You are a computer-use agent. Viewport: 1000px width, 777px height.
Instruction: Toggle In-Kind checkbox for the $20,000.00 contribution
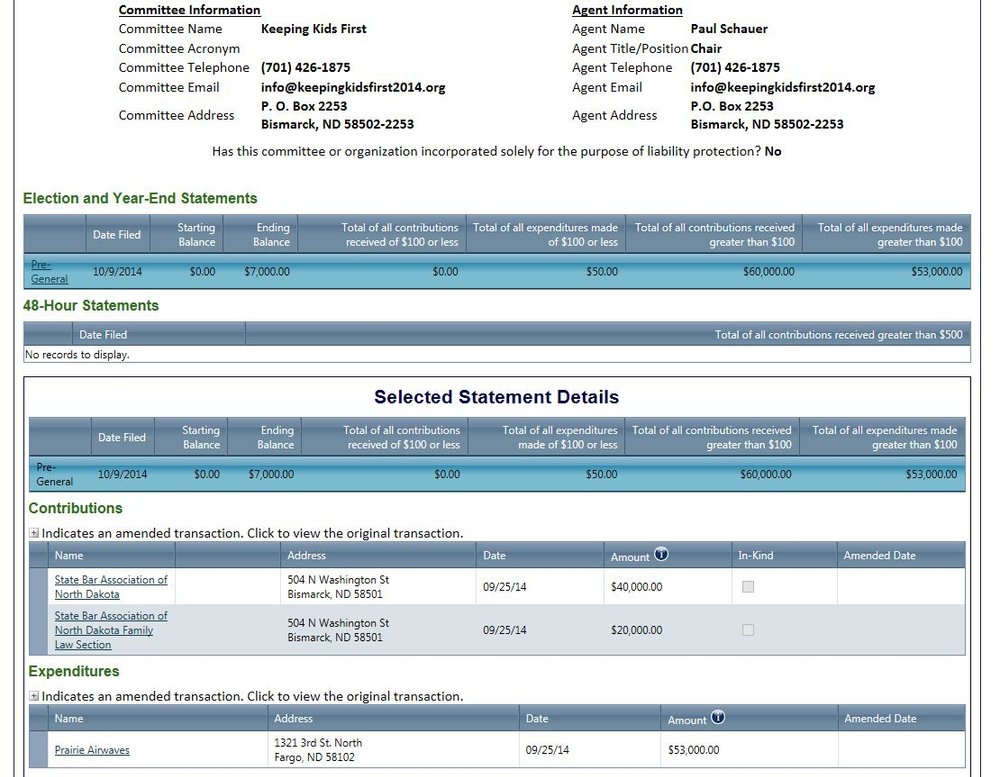[748, 630]
